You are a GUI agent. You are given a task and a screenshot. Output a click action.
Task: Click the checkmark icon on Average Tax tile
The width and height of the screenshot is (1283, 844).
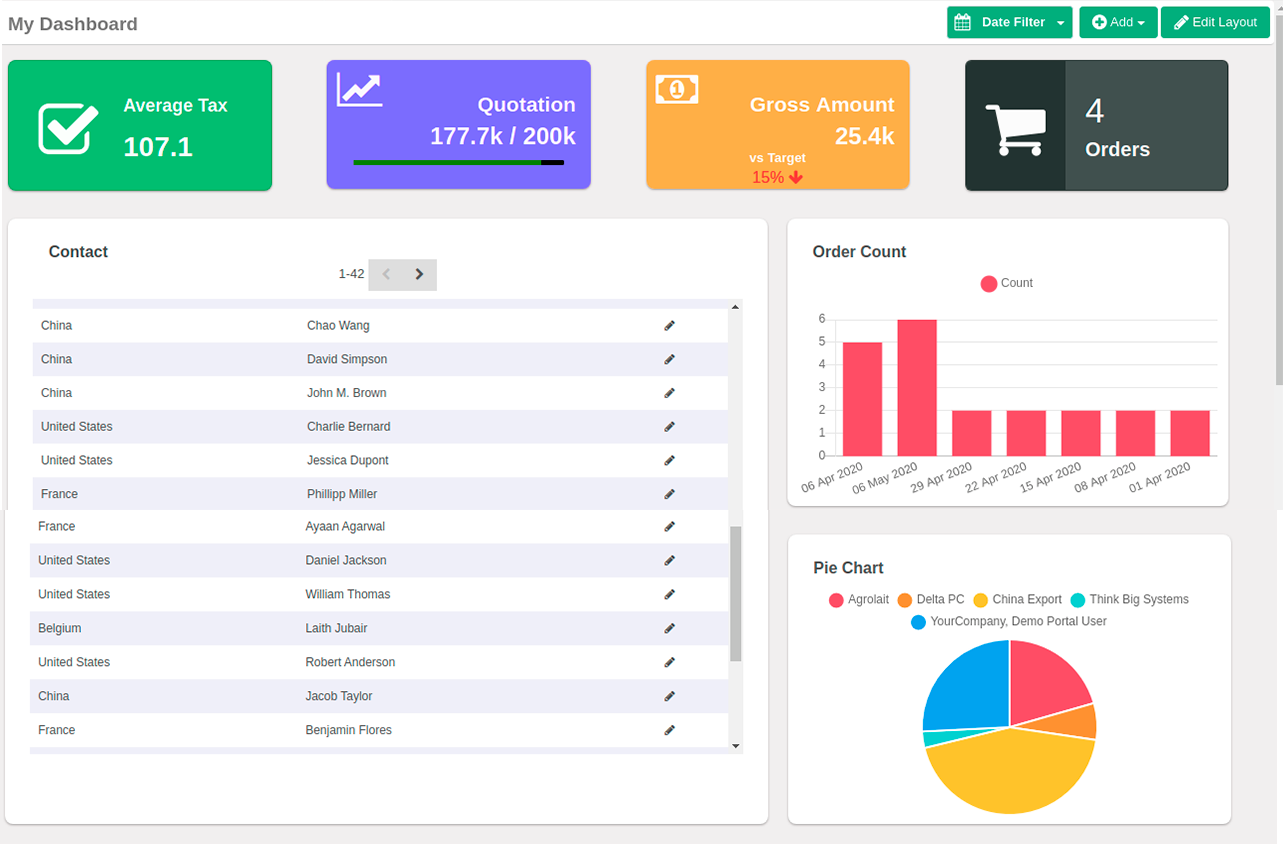(x=68, y=128)
